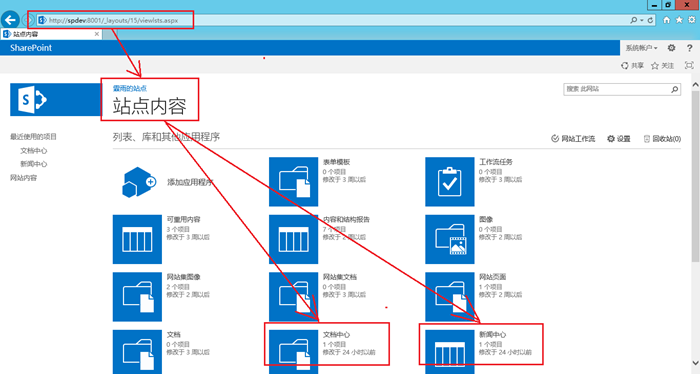
Task: Click the 工作流任务 title text
Action: coord(496,162)
